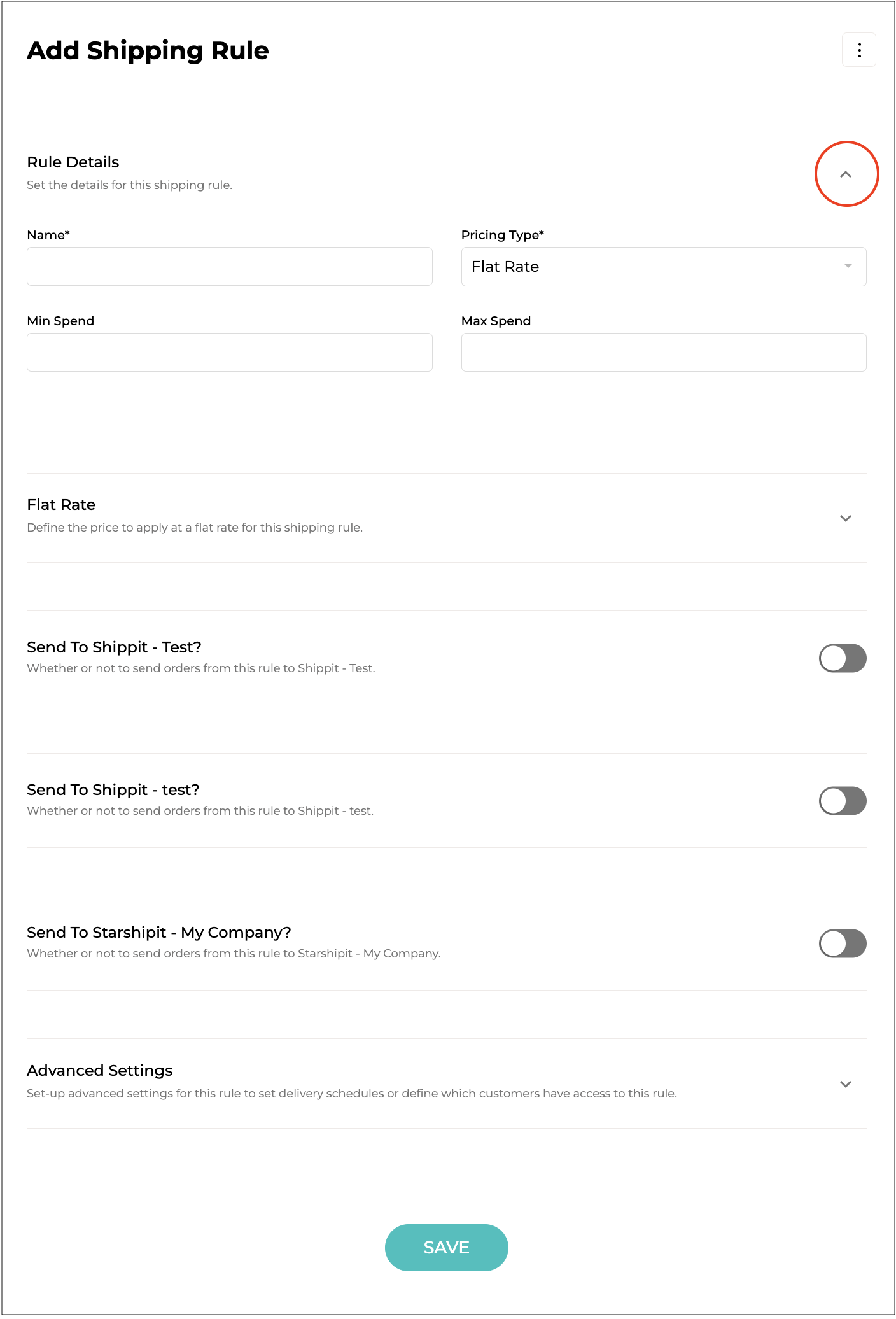This screenshot has width=896, height=1319.
Task: Open the three-dot more options menu
Action: click(859, 50)
